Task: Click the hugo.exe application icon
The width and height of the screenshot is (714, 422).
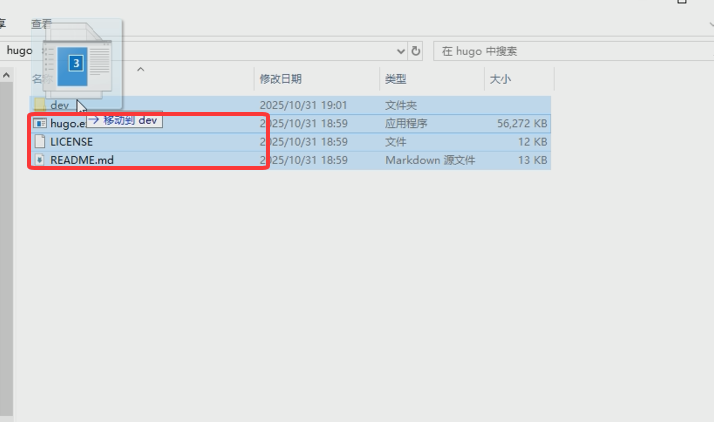Action: click(40, 124)
